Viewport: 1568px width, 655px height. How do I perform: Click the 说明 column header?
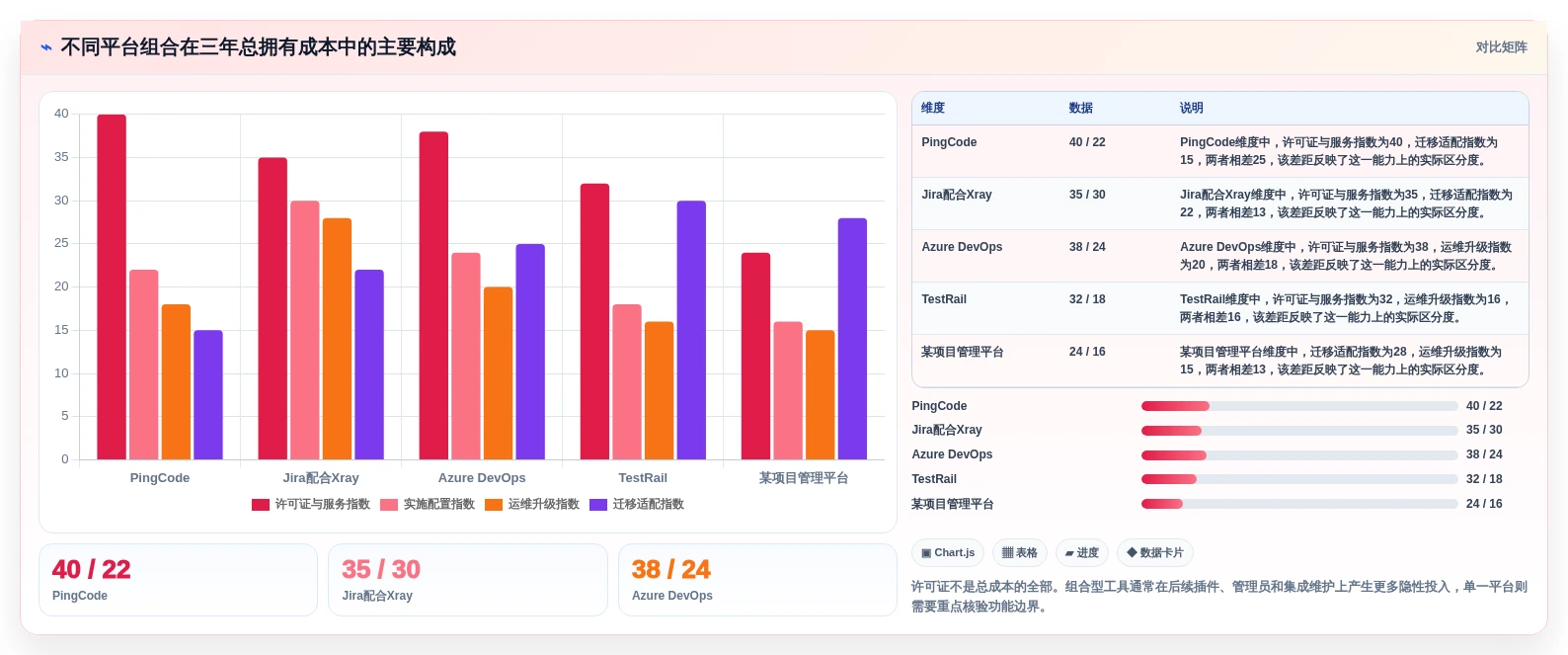click(1192, 109)
